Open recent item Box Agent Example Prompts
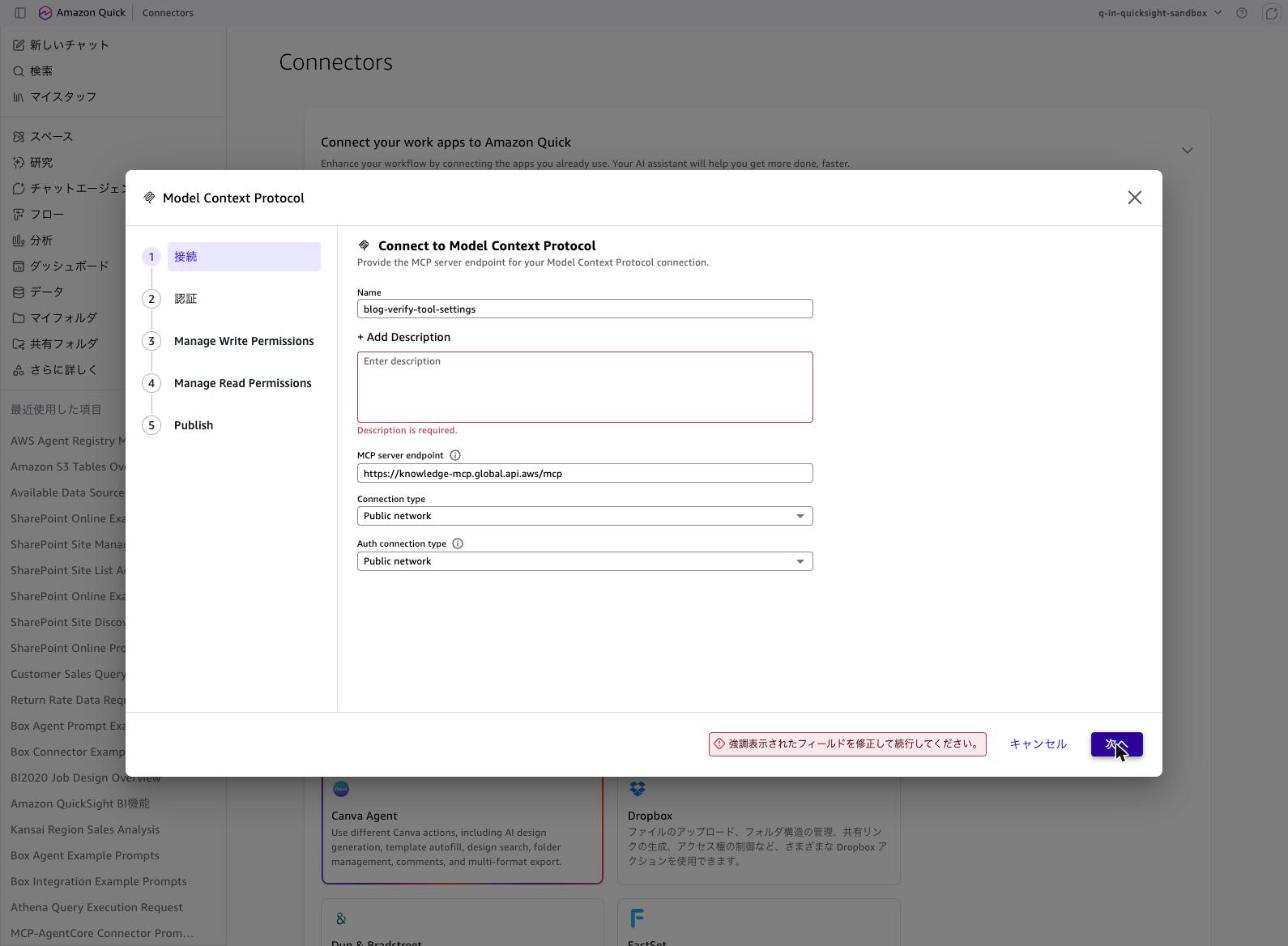 (85, 856)
